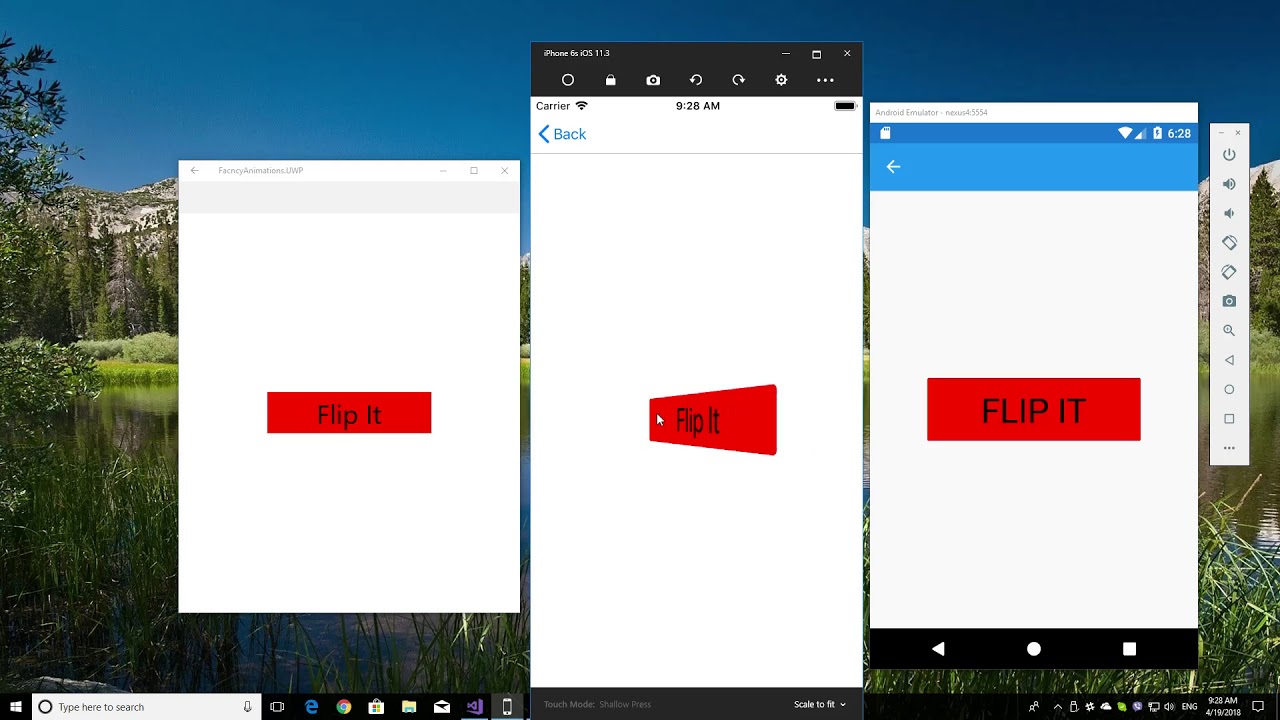
Task: Open Microsoft Store from taskbar
Action: point(376,707)
